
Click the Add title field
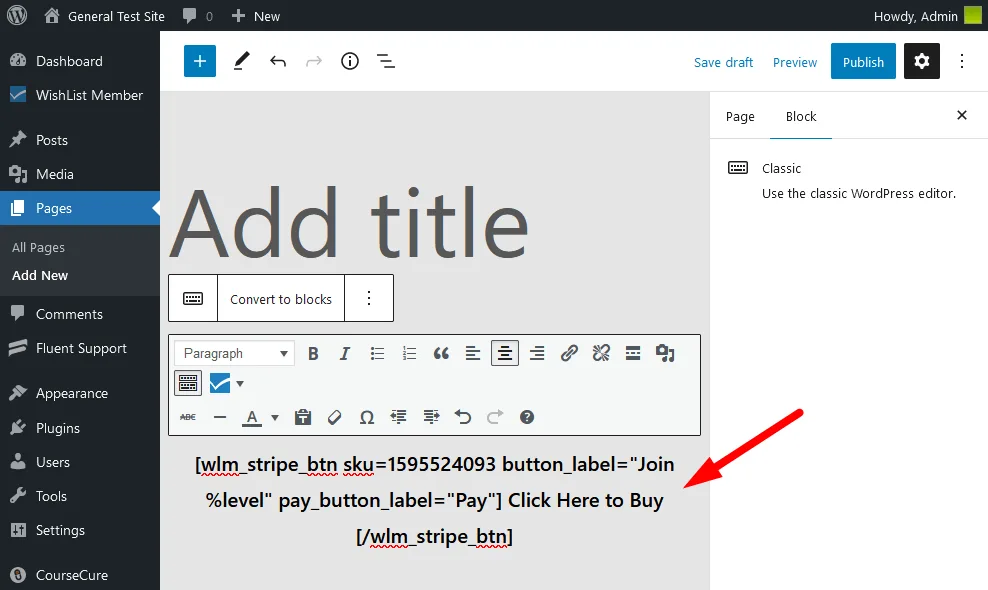pos(348,223)
